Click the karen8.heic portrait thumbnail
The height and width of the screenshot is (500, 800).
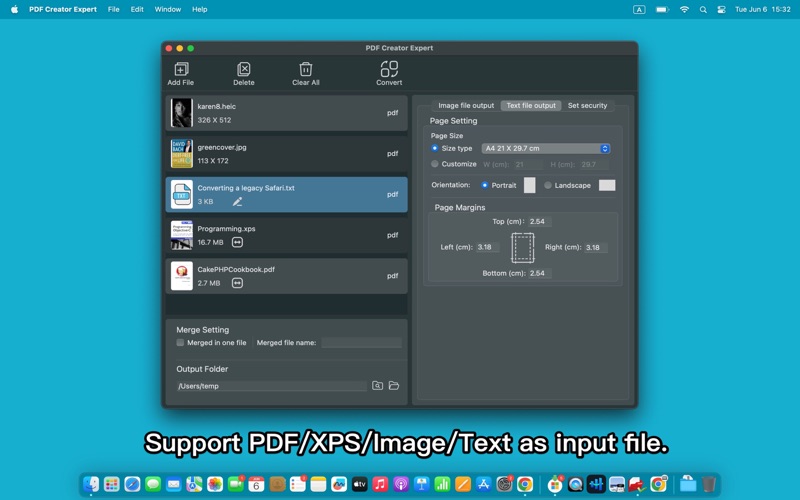[x=182, y=113]
